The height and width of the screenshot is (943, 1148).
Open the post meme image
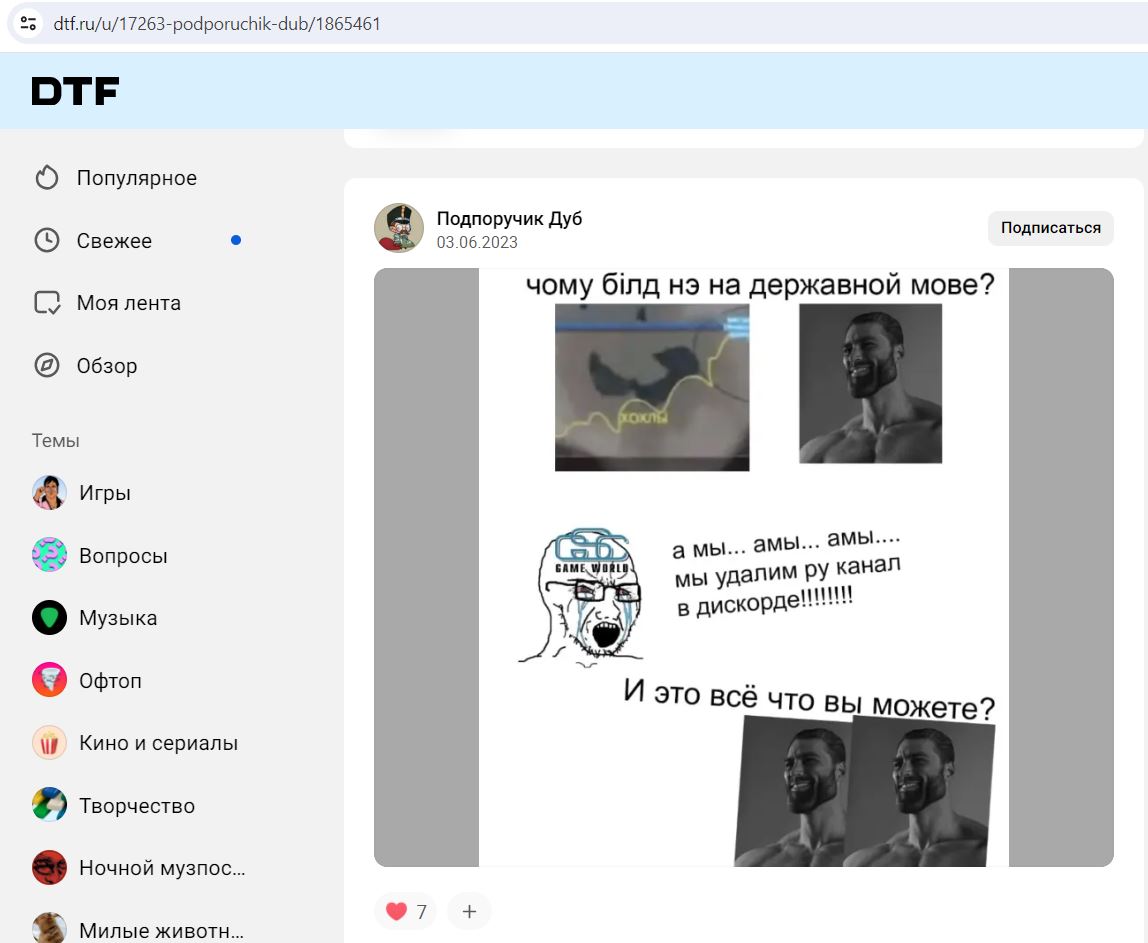744,567
